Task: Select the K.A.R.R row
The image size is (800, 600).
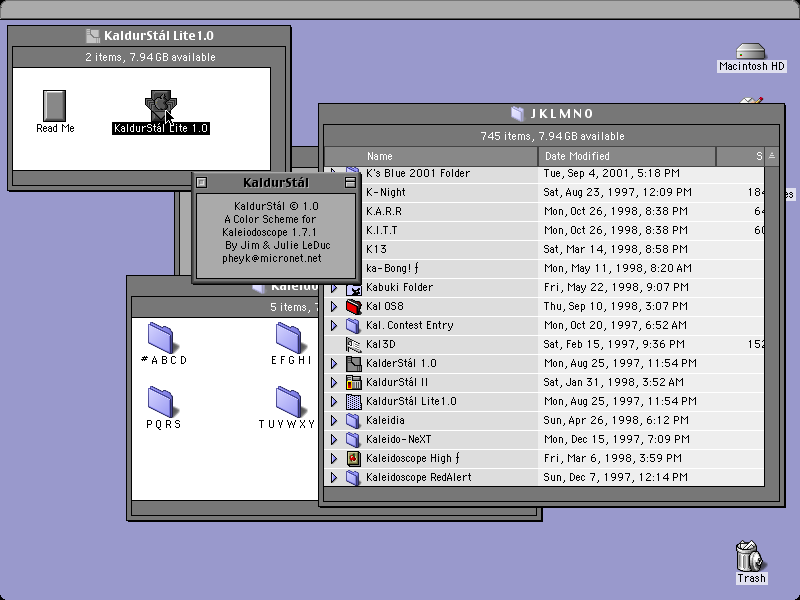Action: [x=544, y=211]
